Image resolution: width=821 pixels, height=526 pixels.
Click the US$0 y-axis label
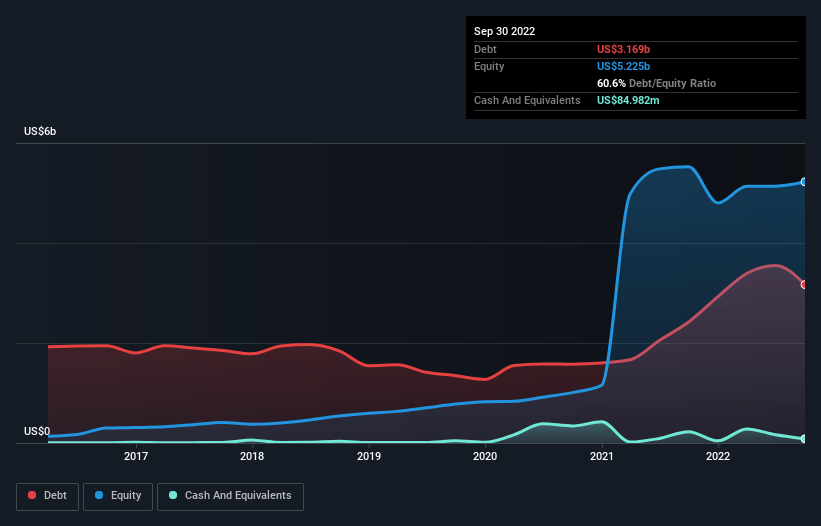pos(37,431)
